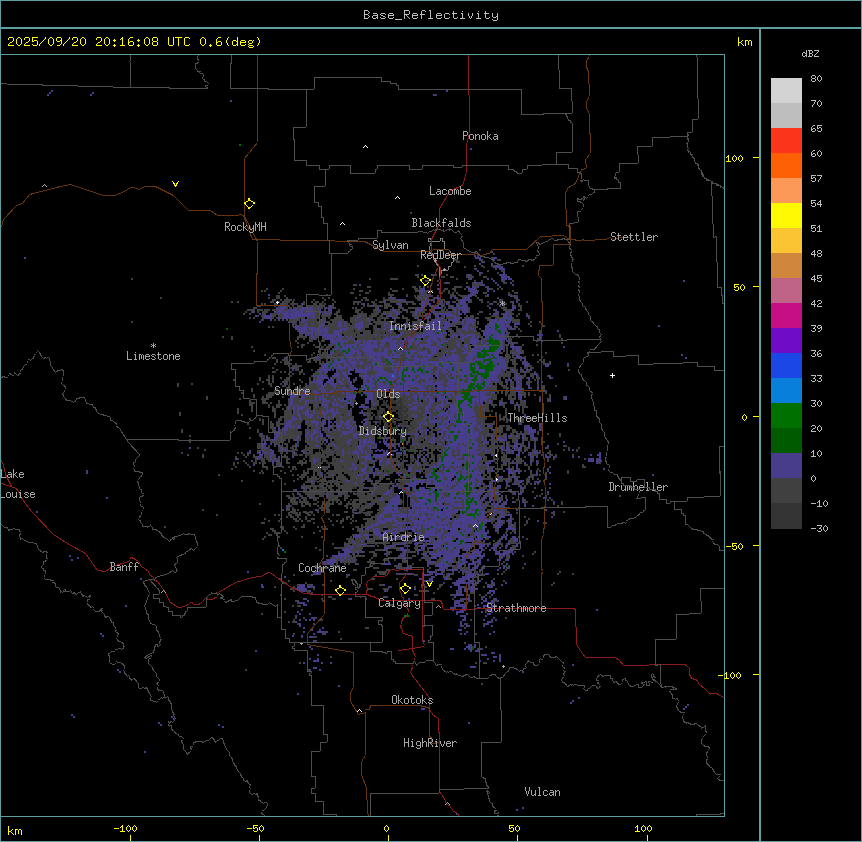This screenshot has height=842, width=862.
Task: Select the yellow 54 dBZ legend color
Action: click(x=786, y=216)
